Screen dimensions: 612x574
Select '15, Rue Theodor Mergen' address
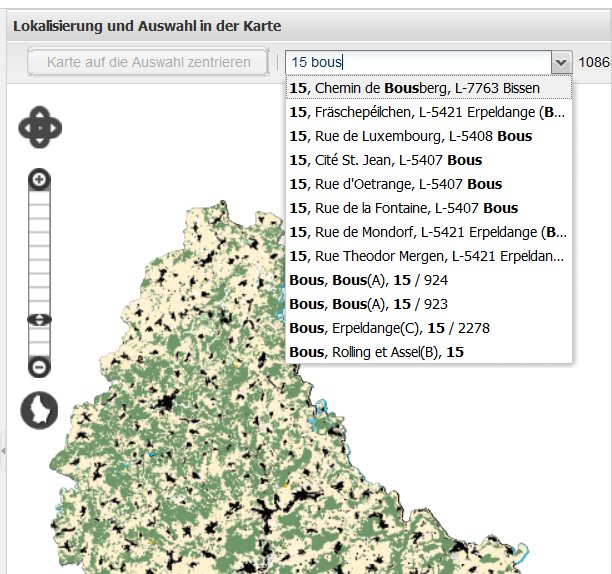click(427, 256)
